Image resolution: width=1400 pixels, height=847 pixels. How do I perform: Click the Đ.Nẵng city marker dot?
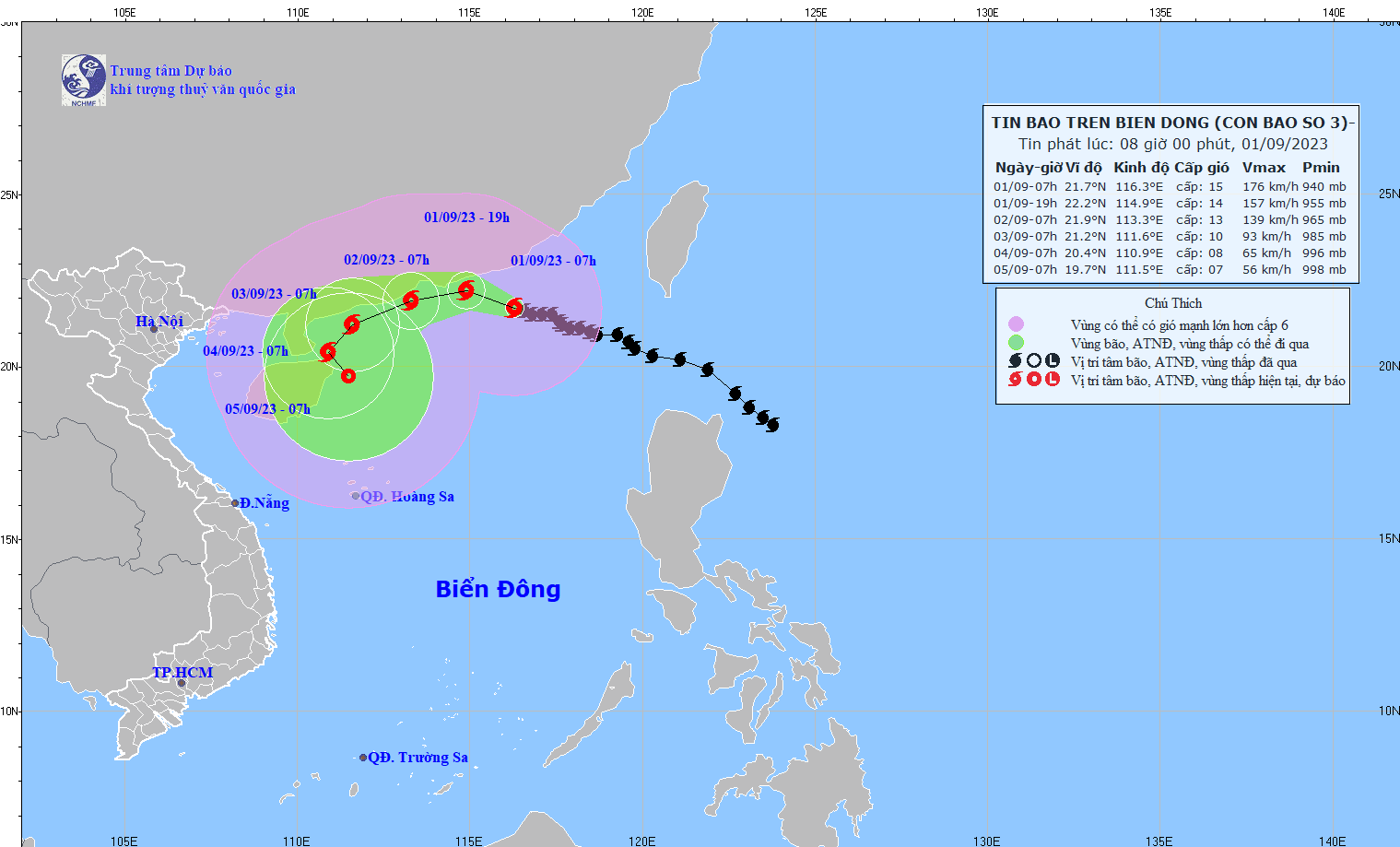point(235,503)
